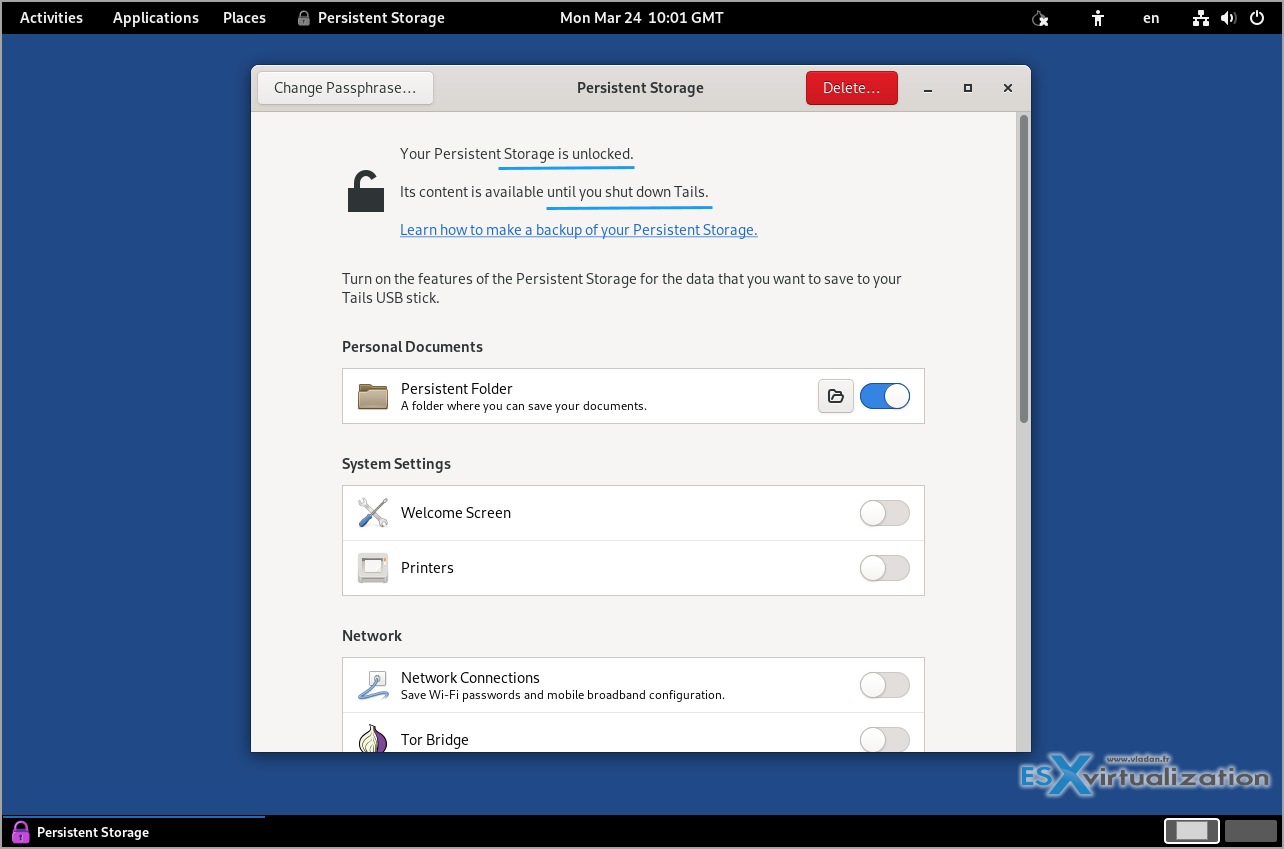This screenshot has height=849, width=1284.
Task: Enable the Welcome Screen switch
Action: tap(885, 513)
